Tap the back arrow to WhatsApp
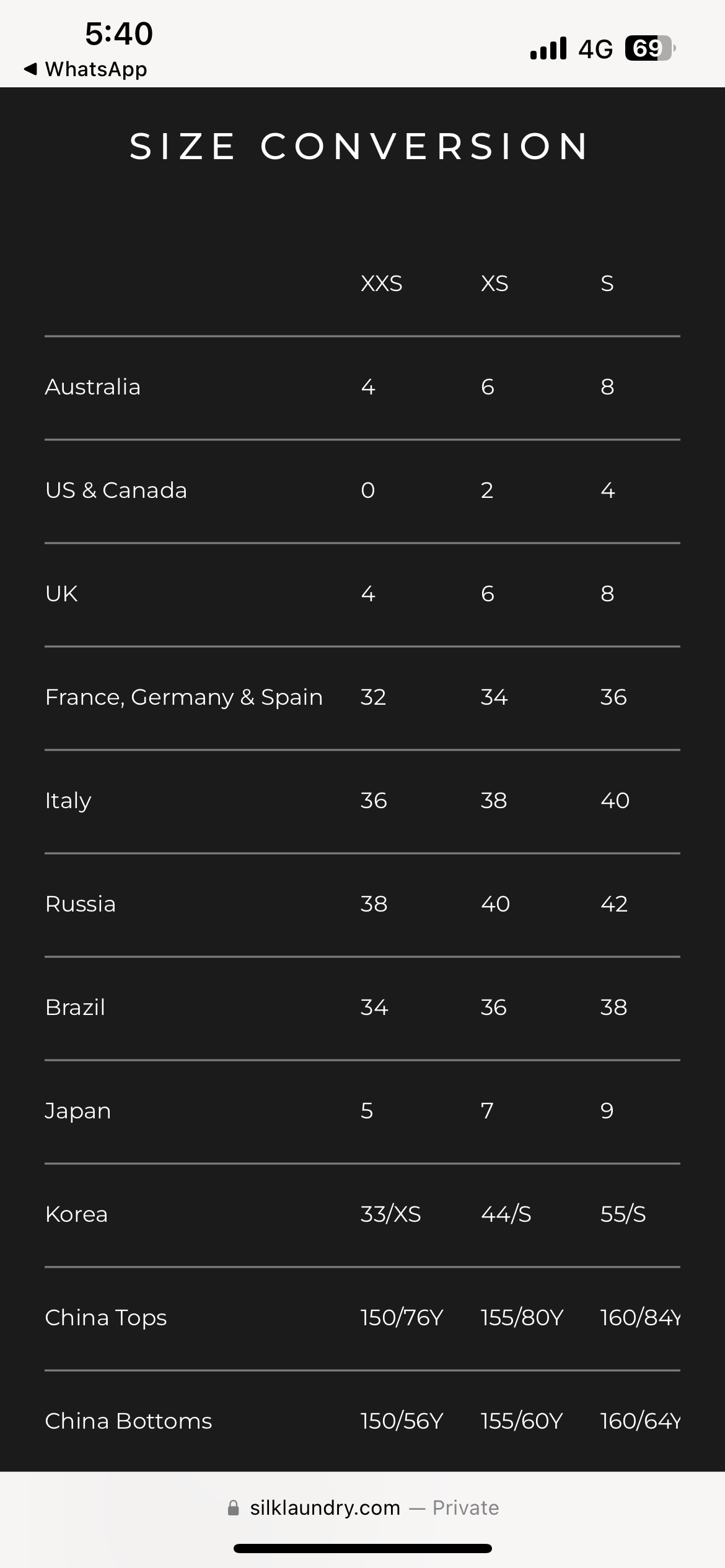This screenshot has width=725, height=1568. (x=30, y=69)
